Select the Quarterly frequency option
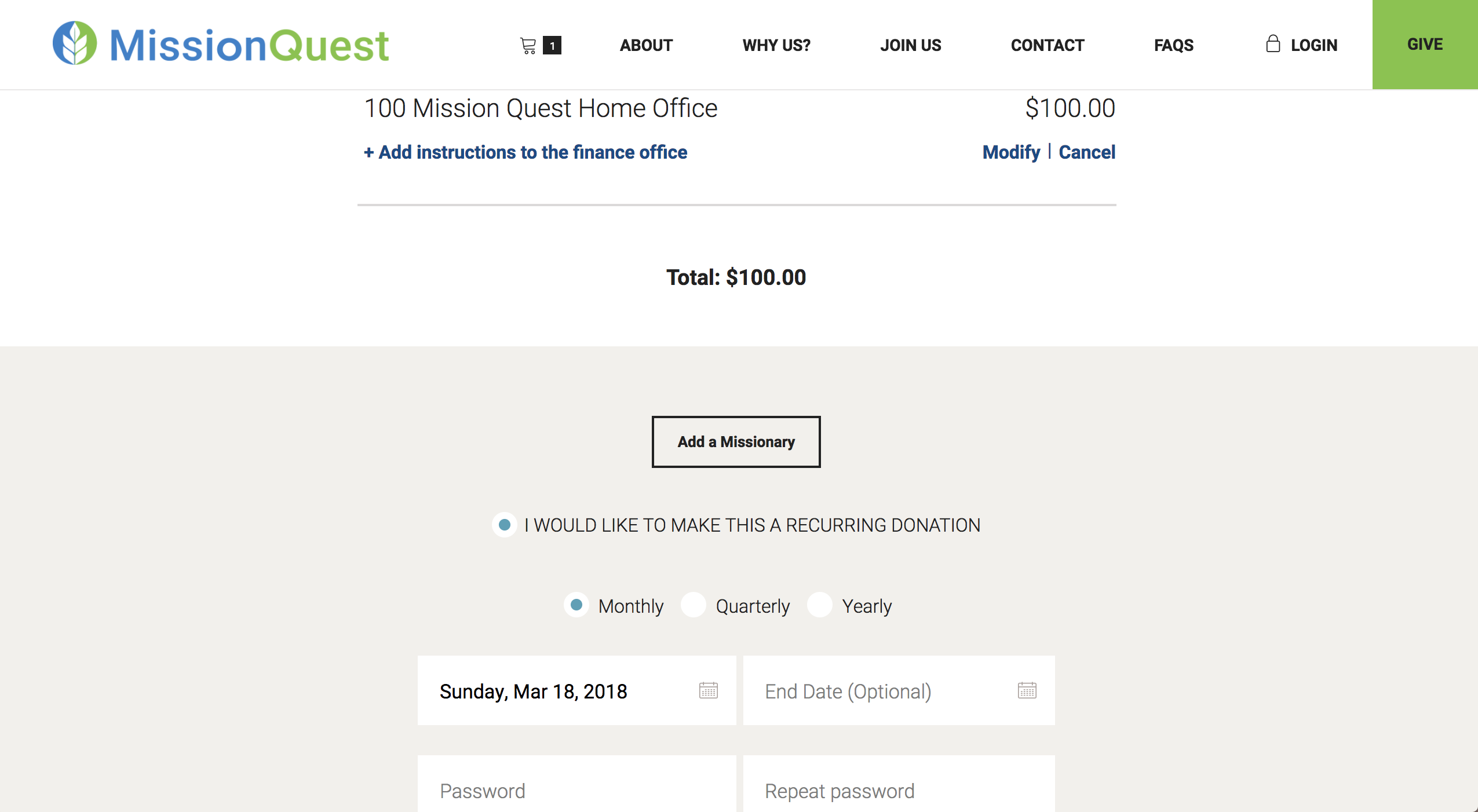Image resolution: width=1478 pixels, height=812 pixels. pyautogui.click(x=694, y=605)
